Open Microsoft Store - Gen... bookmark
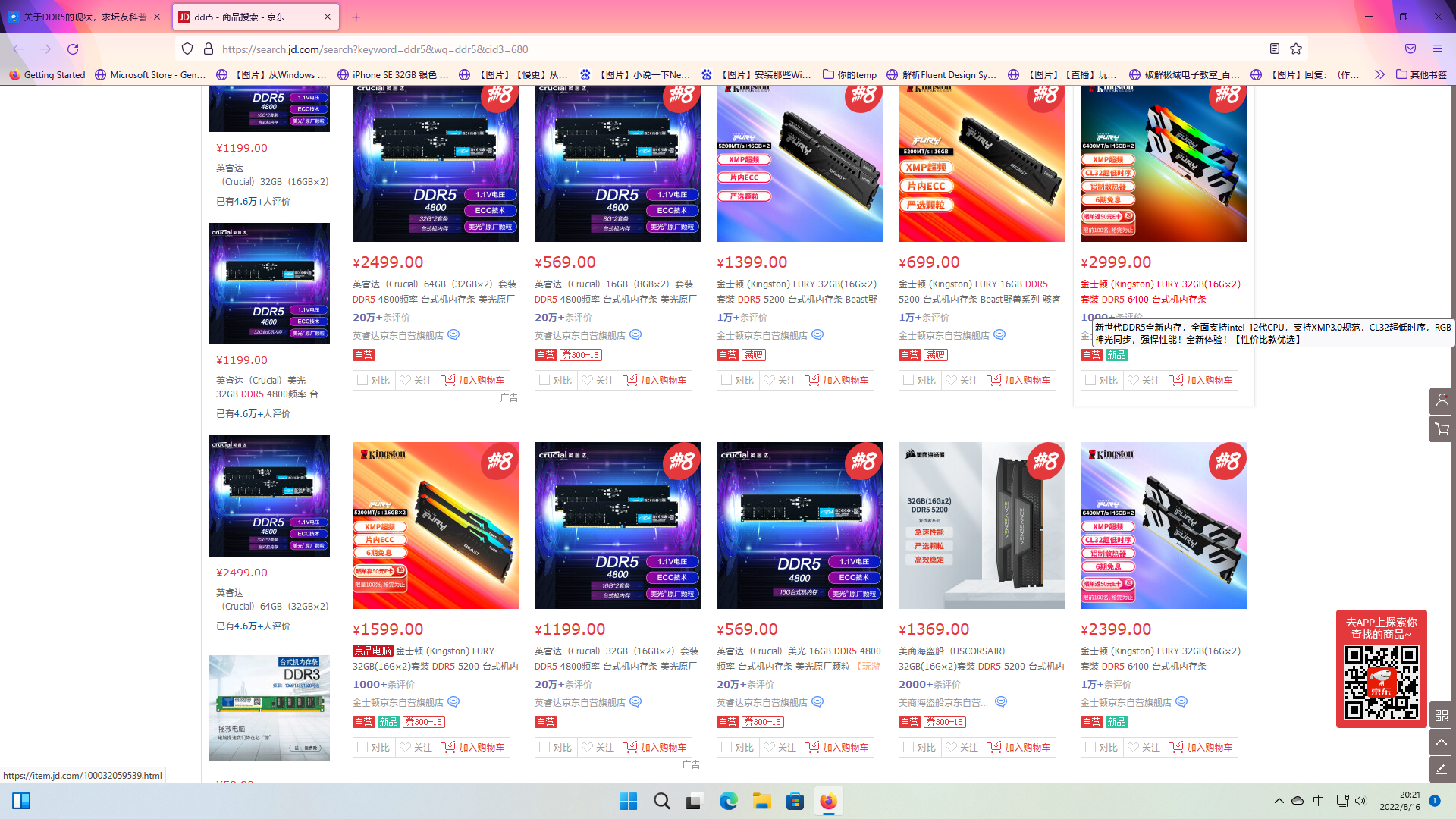This screenshot has width=1456, height=819. (x=150, y=74)
